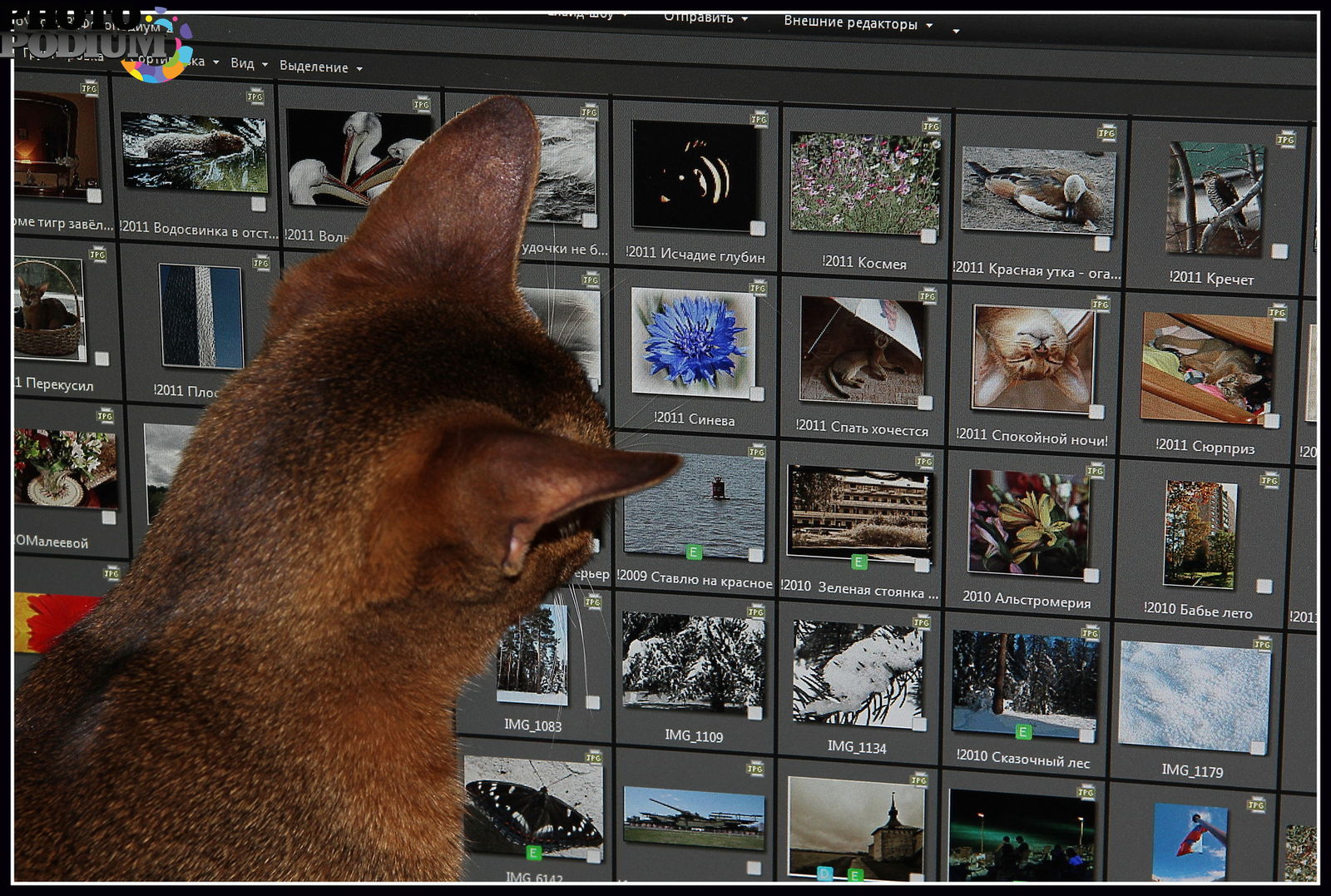Viewport: 1331px width, 896px height.
Task: Click the JPG badge on Ставлю на красное thumbnail
Action: click(x=756, y=452)
